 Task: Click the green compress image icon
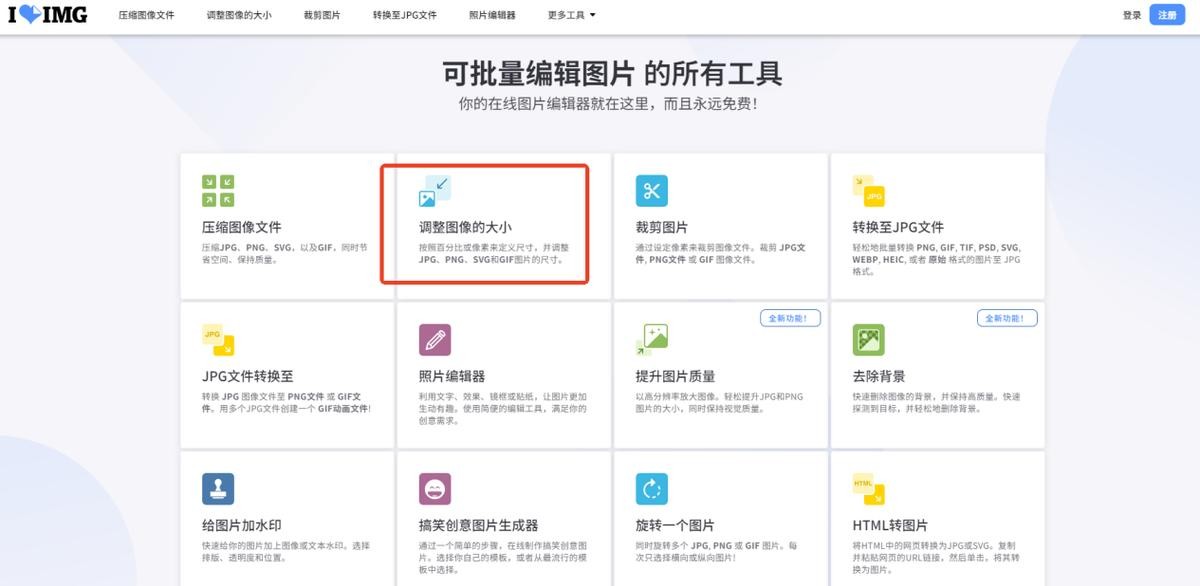click(x=218, y=190)
